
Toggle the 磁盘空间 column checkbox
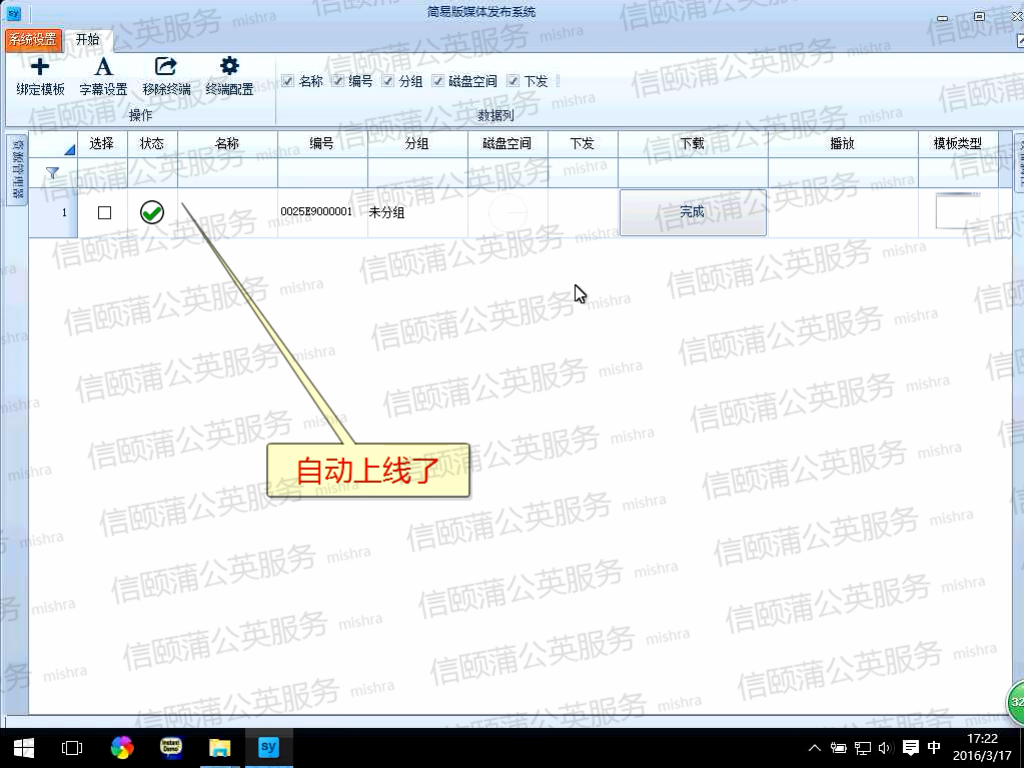[438, 81]
